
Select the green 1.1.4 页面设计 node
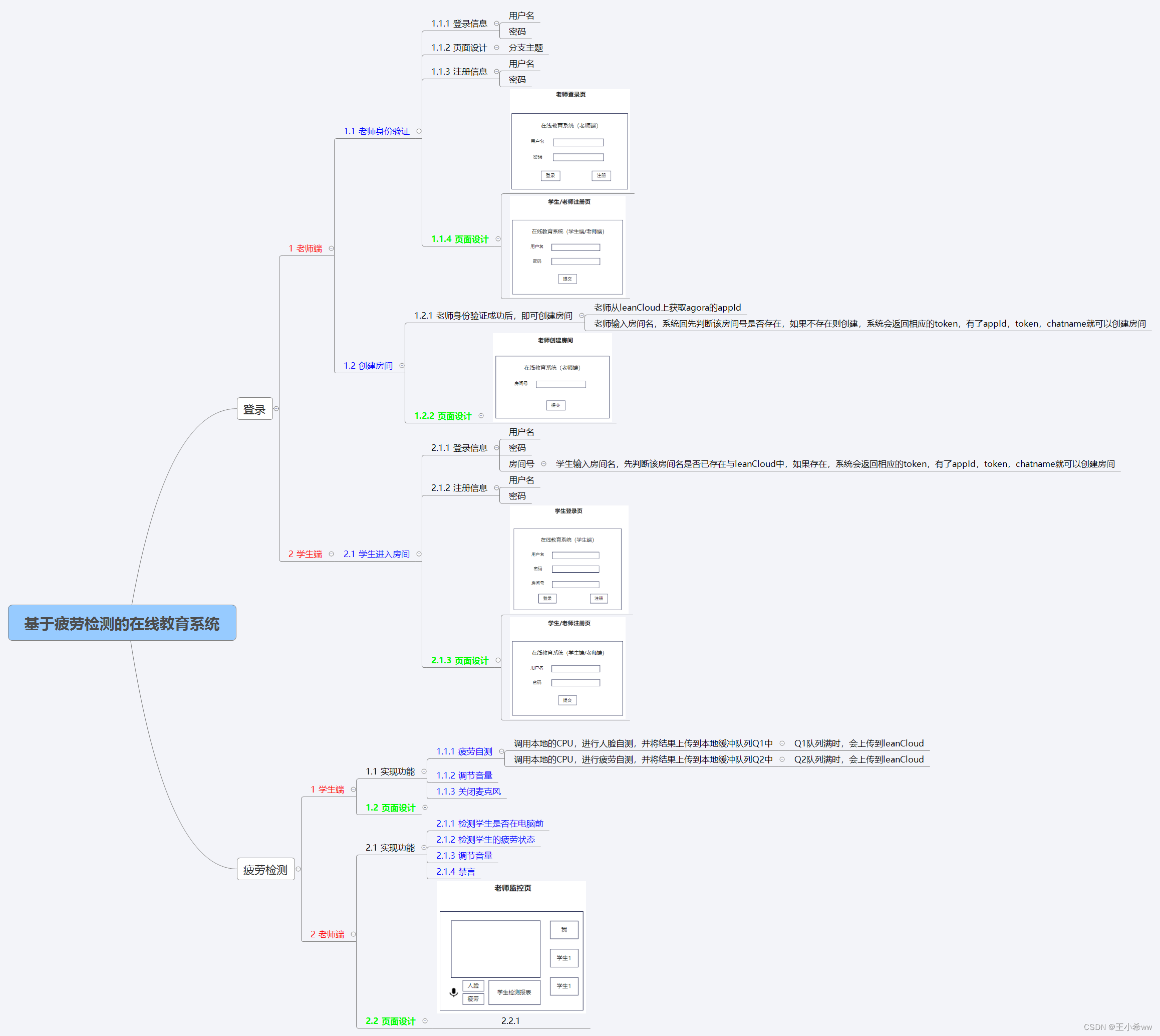(x=460, y=239)
